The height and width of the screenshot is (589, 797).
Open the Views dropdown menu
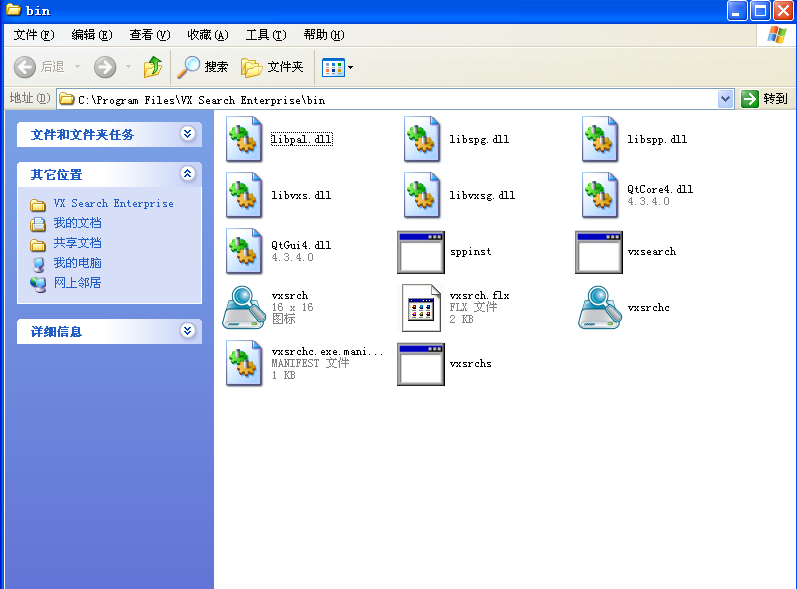338,67
